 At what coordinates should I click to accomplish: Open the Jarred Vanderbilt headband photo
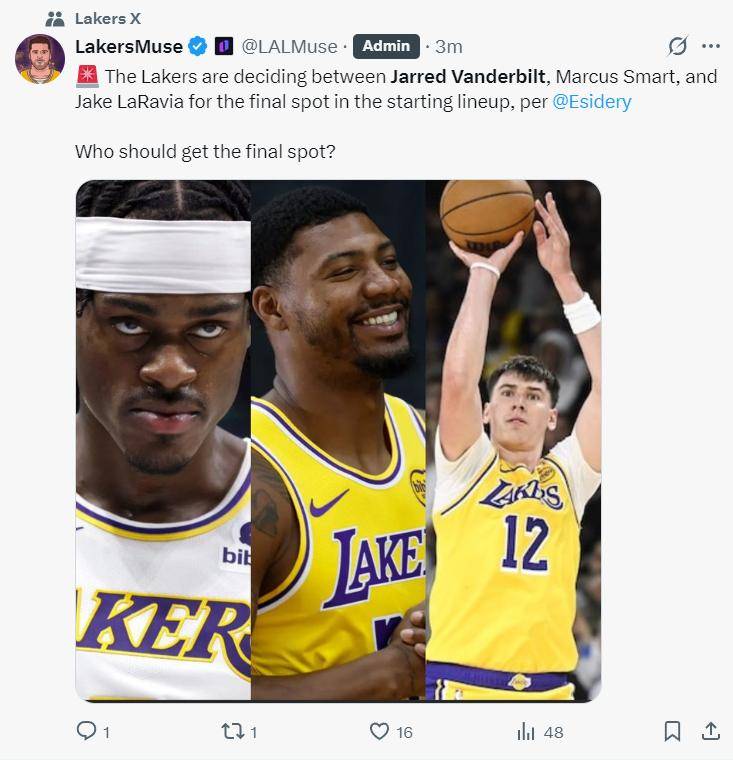pyautogui.click(x=163, y=440)
